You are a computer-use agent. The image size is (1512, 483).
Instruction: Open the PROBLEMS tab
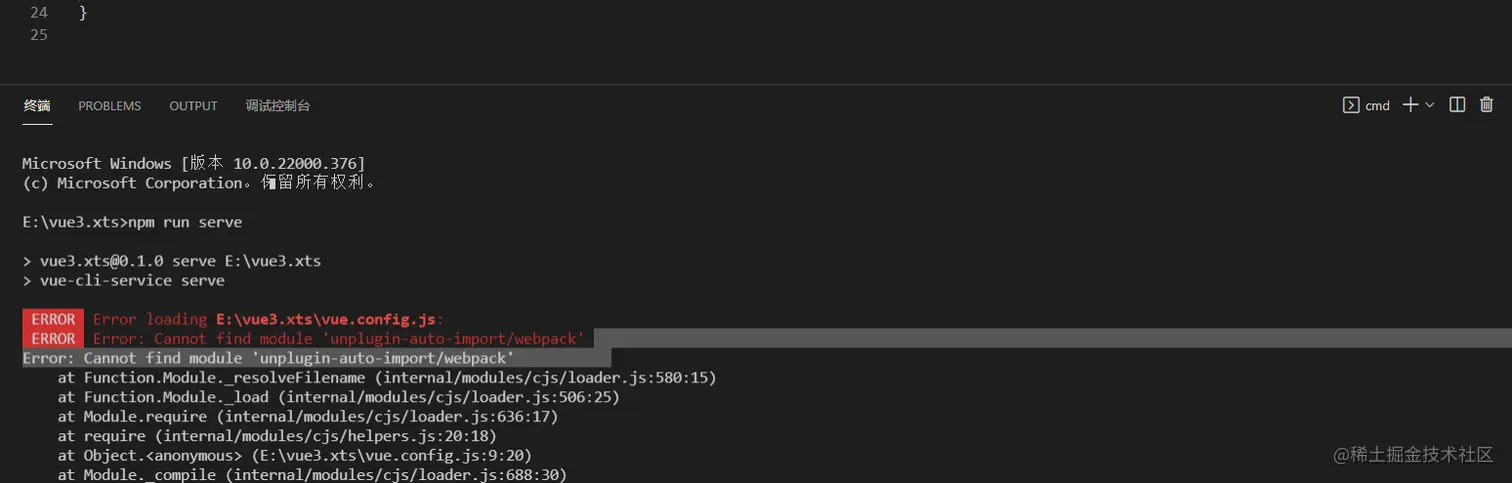point(110,106)
